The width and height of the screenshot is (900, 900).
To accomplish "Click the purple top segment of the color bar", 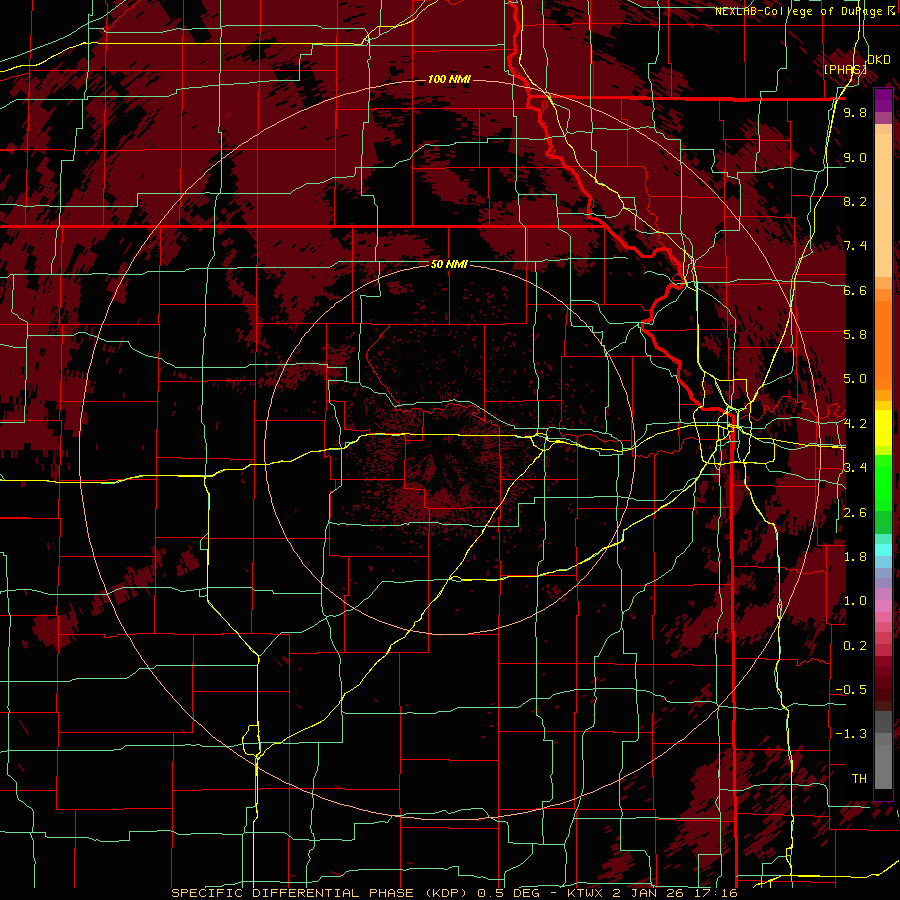I will pos(883,100).
